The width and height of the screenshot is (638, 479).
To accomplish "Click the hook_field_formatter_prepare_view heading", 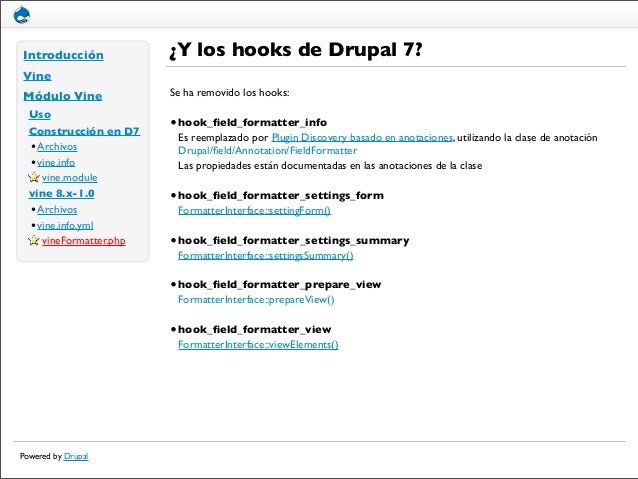I will (x=280, y=284).
